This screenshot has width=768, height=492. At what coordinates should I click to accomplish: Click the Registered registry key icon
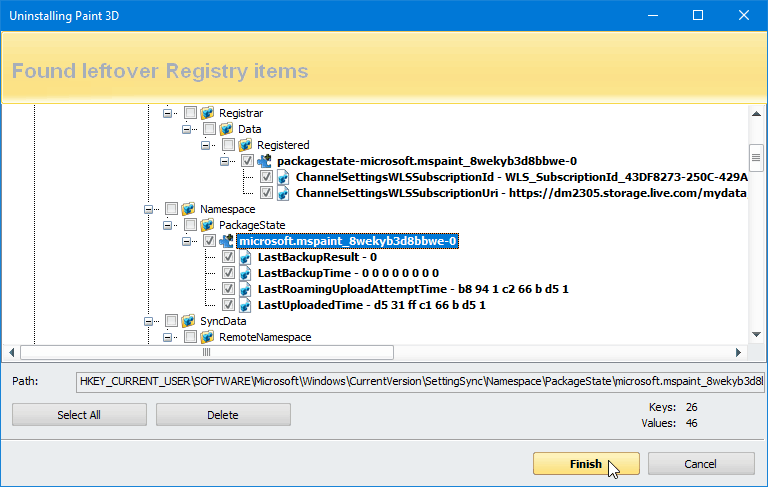[245, 145]
